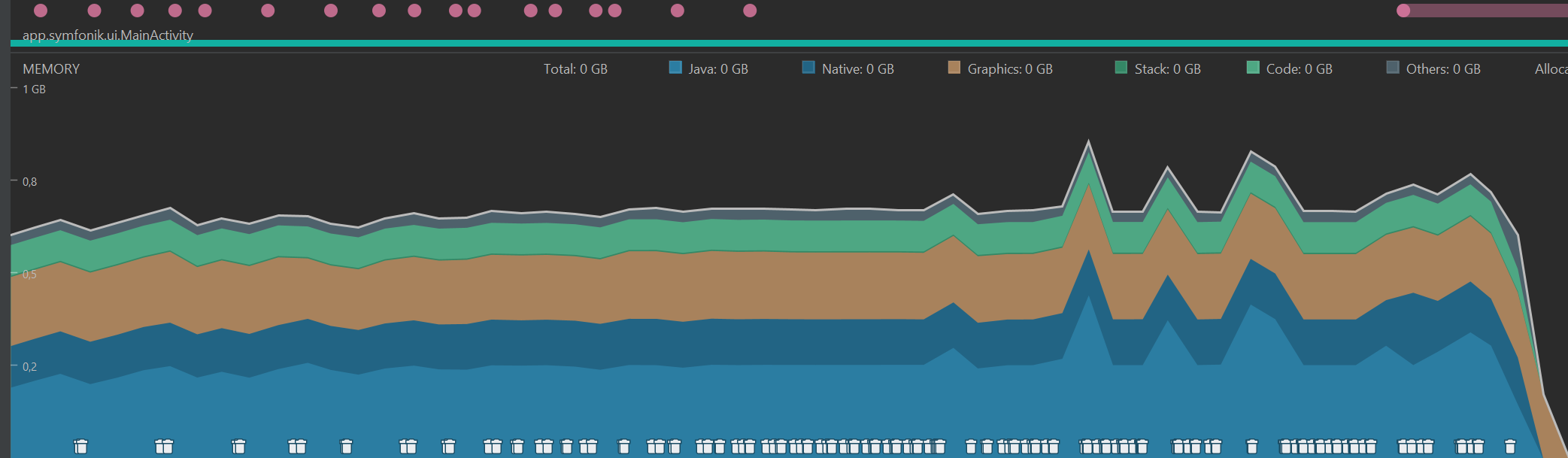Click the leftmost garbage collection trash icon
Image resolution: width=1568 pixels, height=458 pixels.
pyautogui.click(x=81, y=447)
